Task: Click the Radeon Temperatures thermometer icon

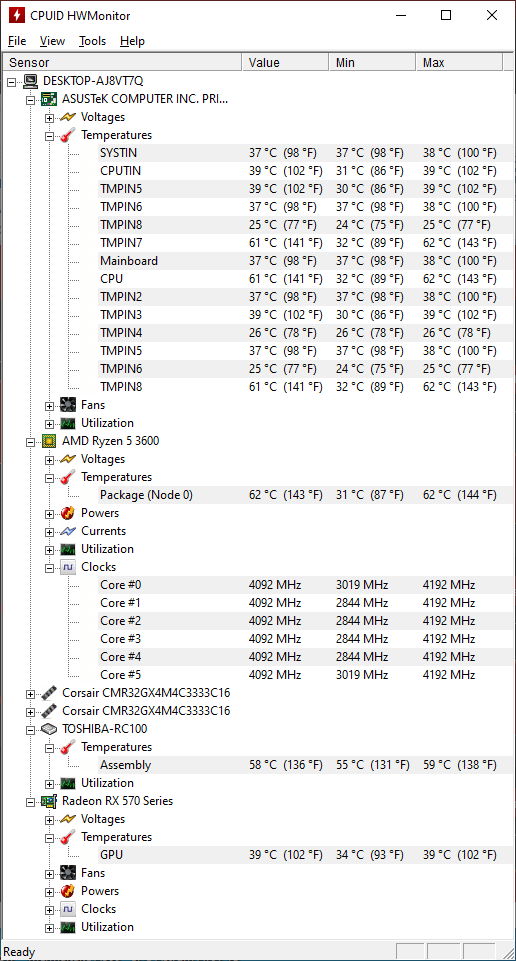Action: pos(68,837)
